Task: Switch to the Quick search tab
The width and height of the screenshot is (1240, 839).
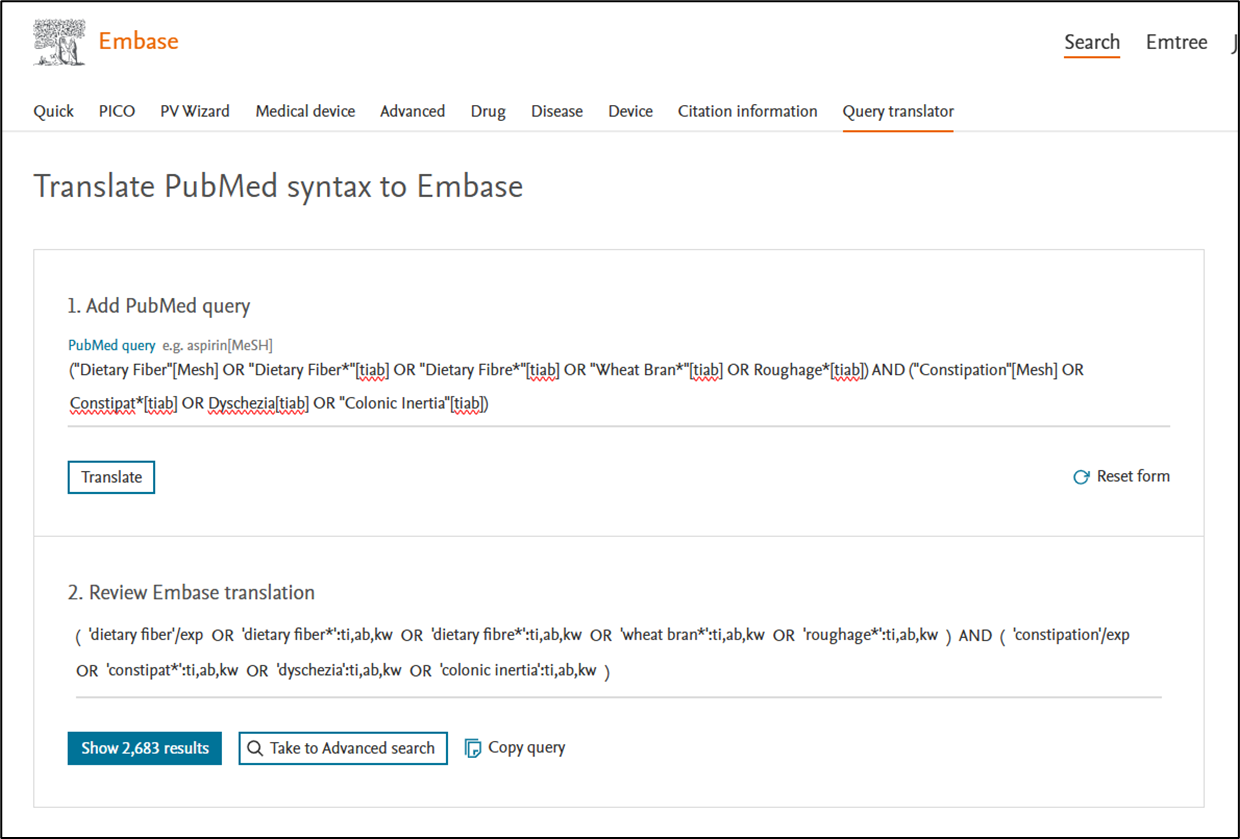Action: coord(54,111)
